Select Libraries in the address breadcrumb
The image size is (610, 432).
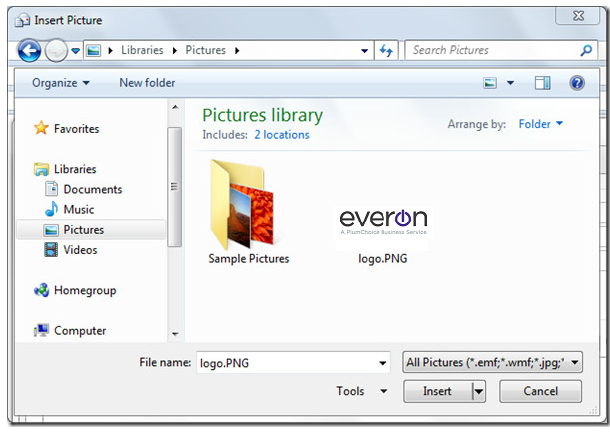coord(142,50)
